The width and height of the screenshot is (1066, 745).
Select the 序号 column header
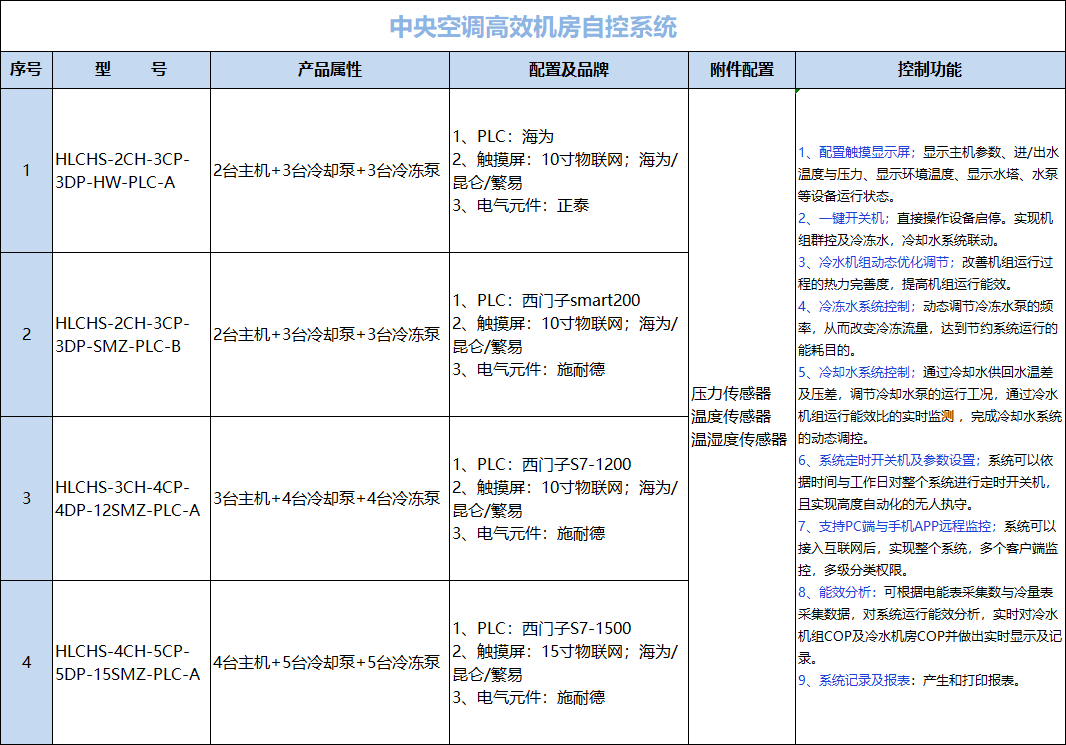26,70
